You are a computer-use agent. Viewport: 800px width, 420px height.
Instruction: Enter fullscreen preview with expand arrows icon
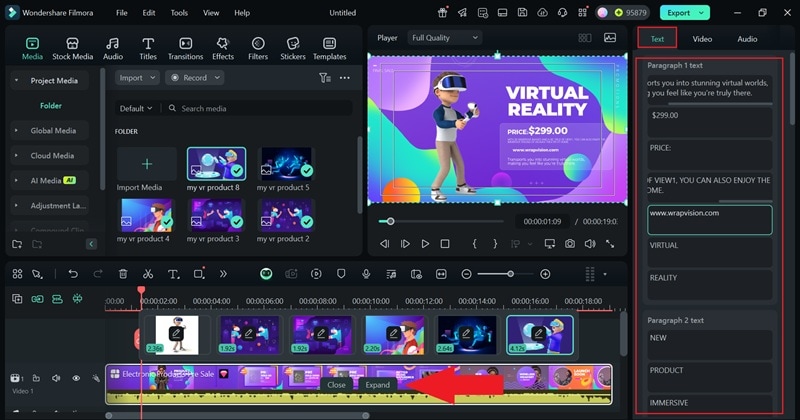tap(610, 244)
